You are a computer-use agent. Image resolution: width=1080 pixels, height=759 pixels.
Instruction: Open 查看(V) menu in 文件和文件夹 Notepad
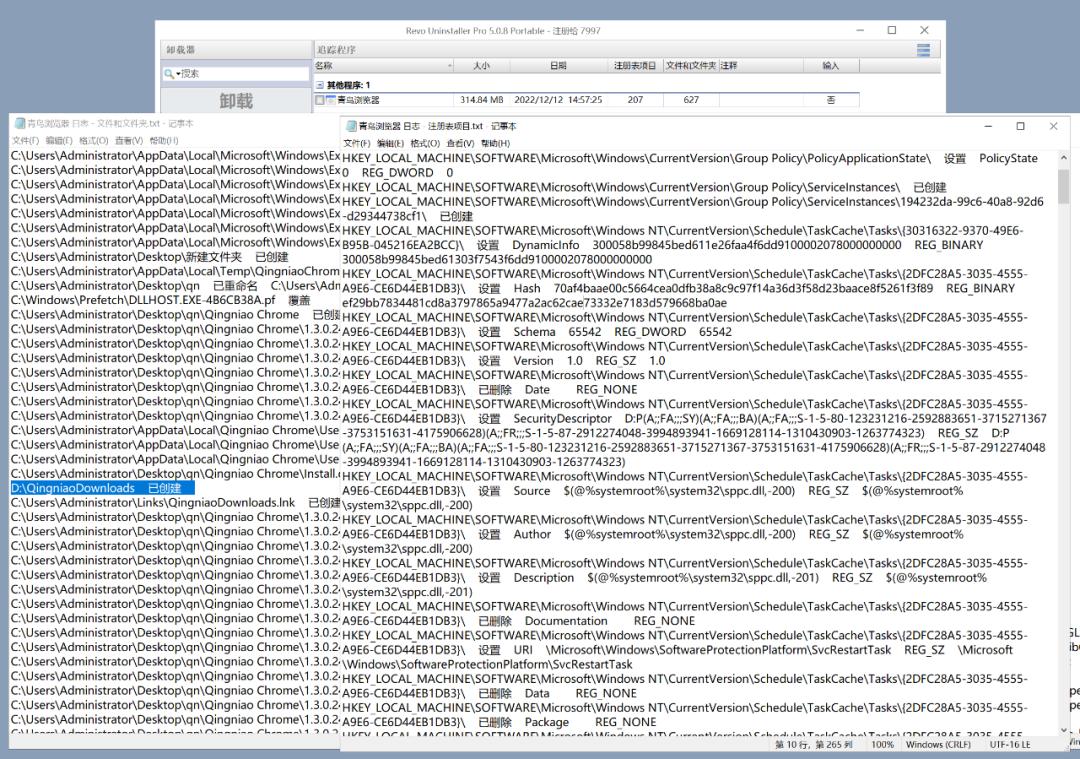click(x=128, y=140)
